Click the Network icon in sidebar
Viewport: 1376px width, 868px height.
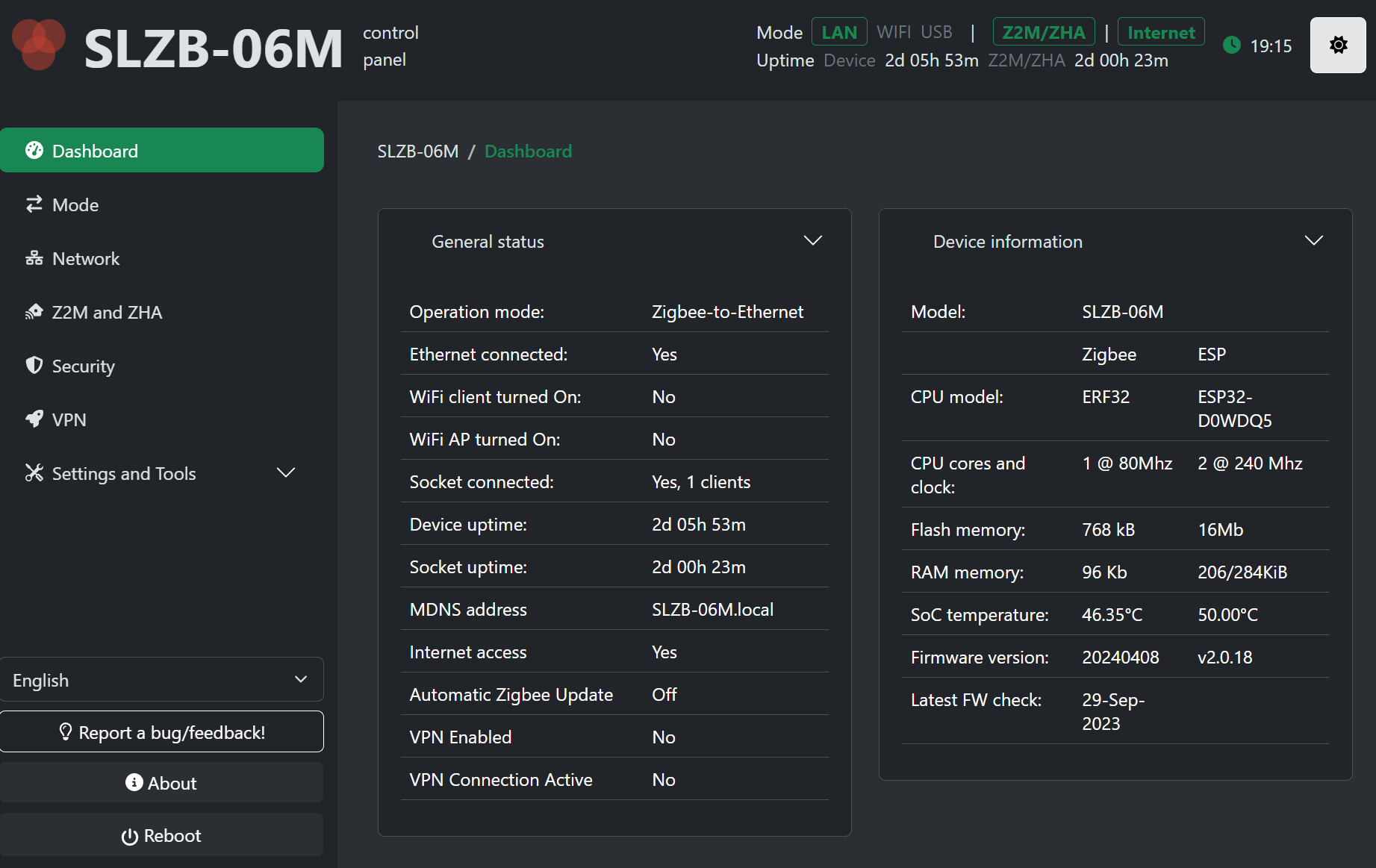34,258
